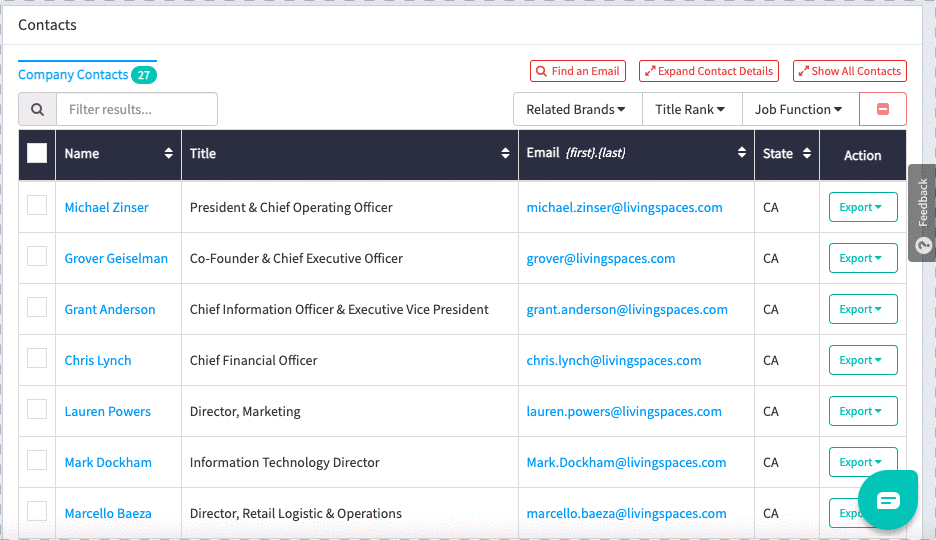Click email marcello.baeza@livingspaces.com
936x540 pixels.
point(626,514)
